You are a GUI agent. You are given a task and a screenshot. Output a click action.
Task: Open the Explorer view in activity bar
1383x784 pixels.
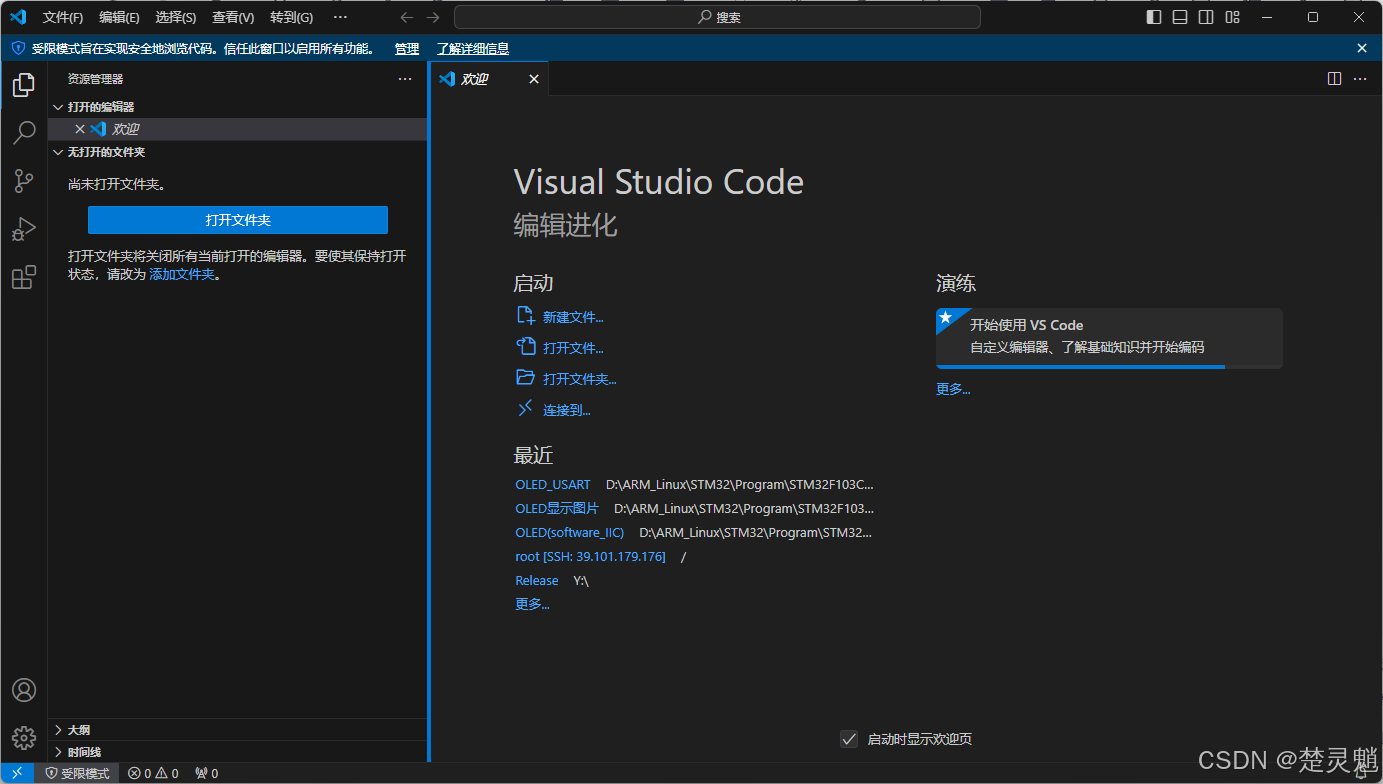[24, 85]
